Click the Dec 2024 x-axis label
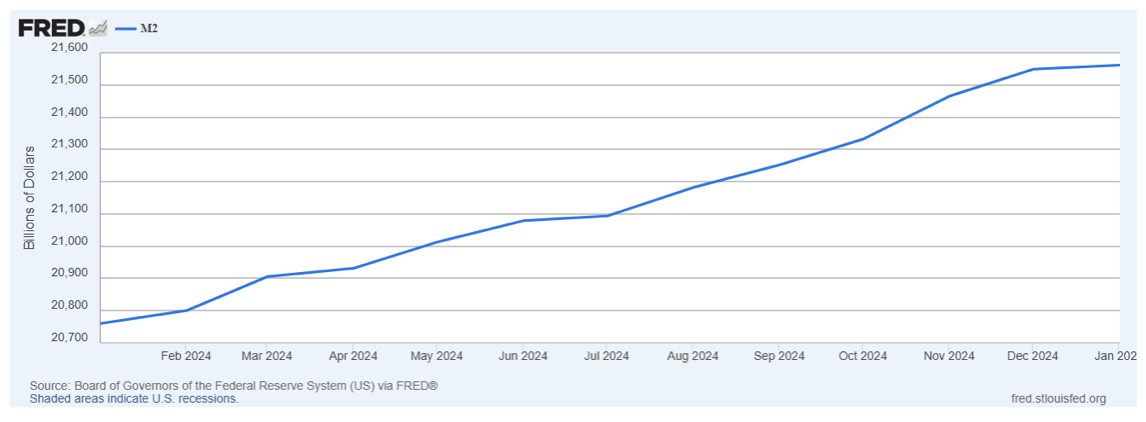Image resolution: width=1146 pixels, height=422 pixels. pos(1033,356)
